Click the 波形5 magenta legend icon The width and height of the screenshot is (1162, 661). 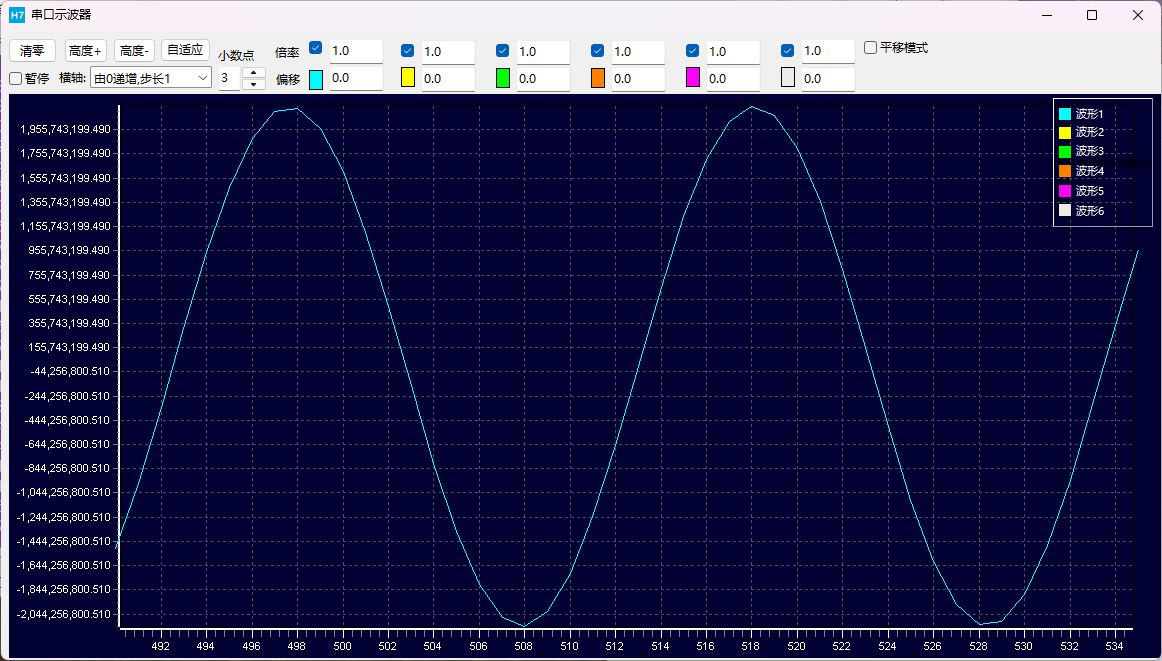click(x=1065, y=191)
